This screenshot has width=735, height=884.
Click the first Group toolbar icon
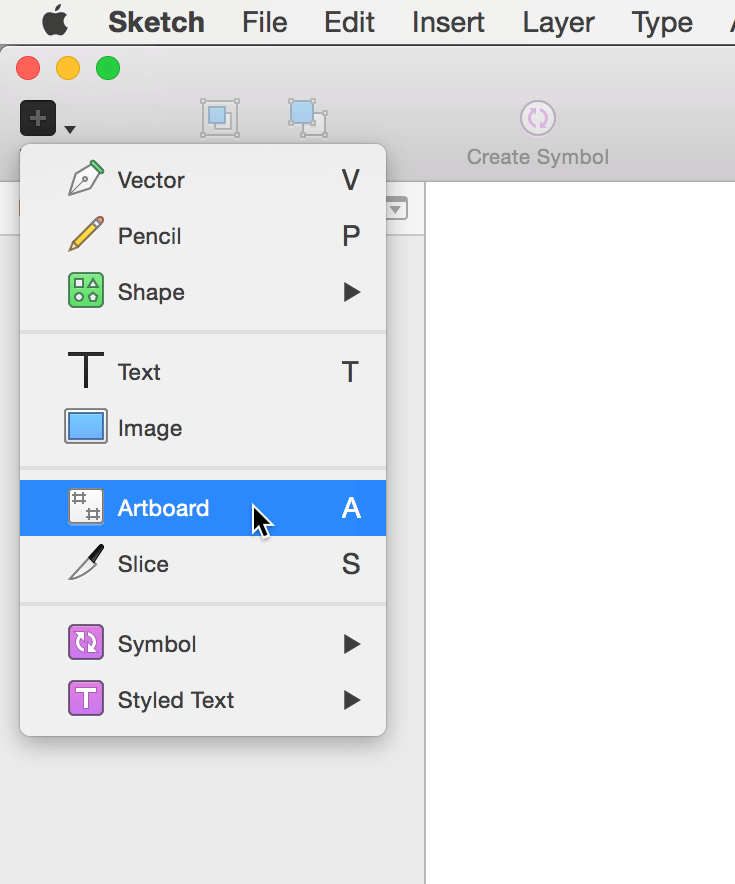pos(220,118)
